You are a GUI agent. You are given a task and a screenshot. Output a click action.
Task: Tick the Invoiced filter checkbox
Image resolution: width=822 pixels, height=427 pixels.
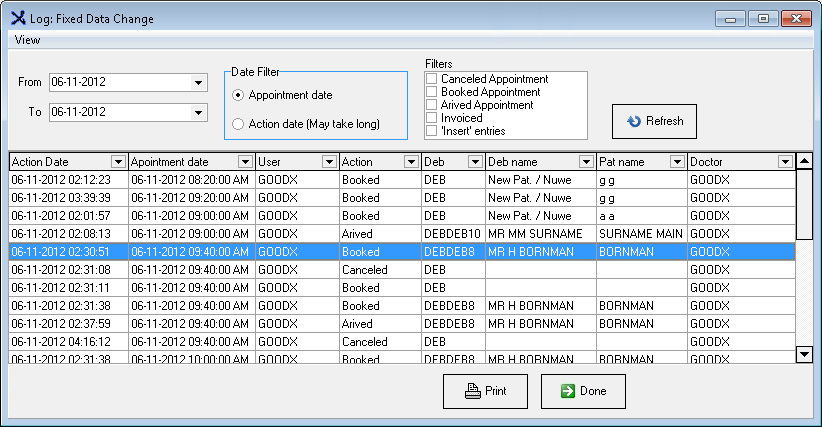pos(431,118)
